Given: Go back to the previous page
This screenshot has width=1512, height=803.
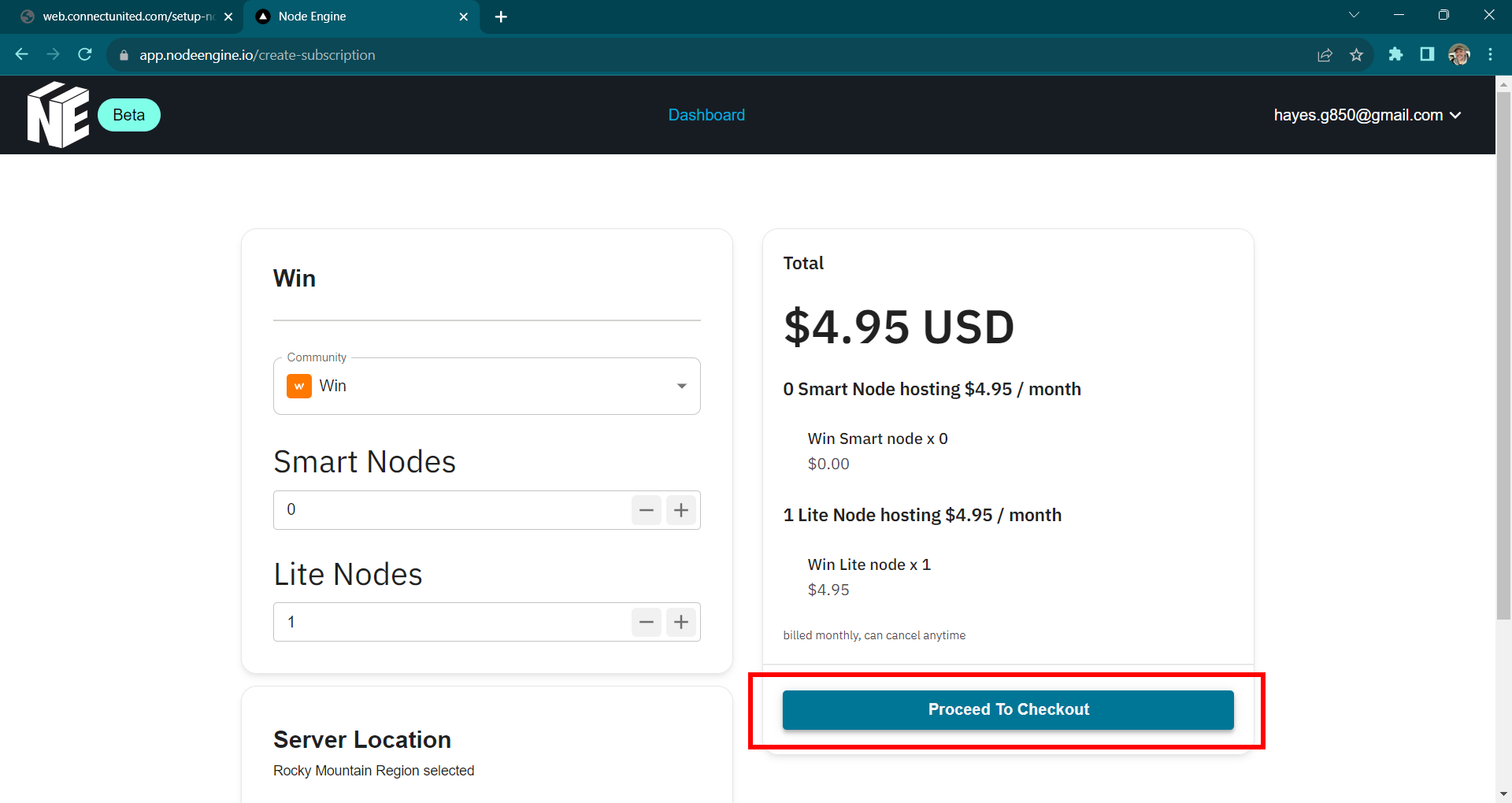Looking at the screenshot, I should [x=22, y=54].
